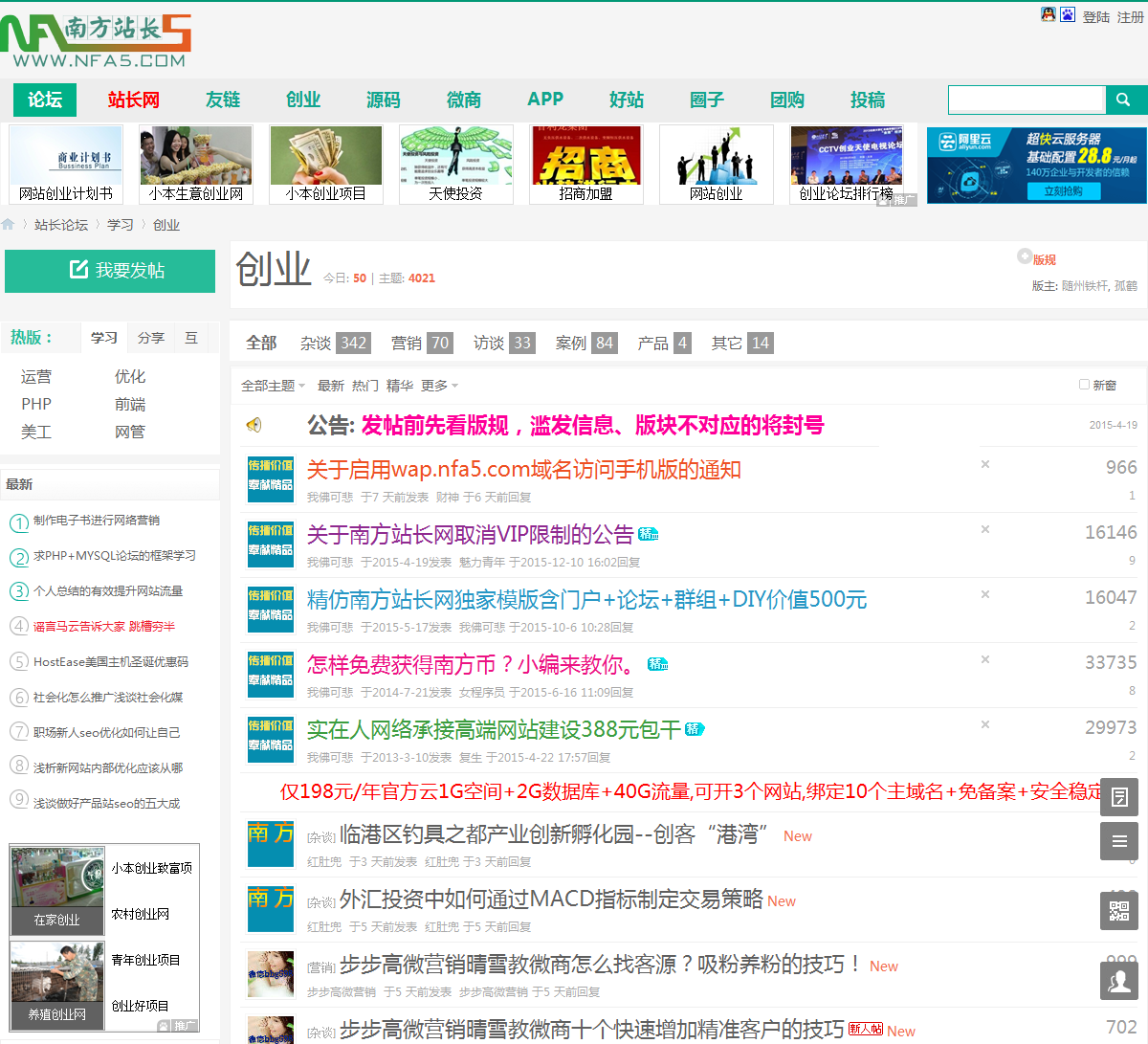1148x1044 pixels.
Task: Click the floating hamburger list button
Action: pos(1118,842)
